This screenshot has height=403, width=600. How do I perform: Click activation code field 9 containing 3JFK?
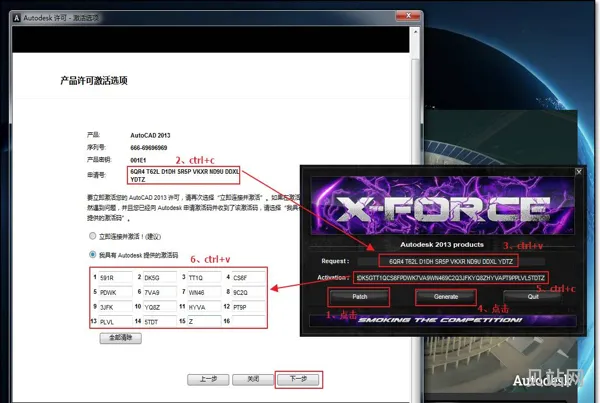[x=115, y=307]
